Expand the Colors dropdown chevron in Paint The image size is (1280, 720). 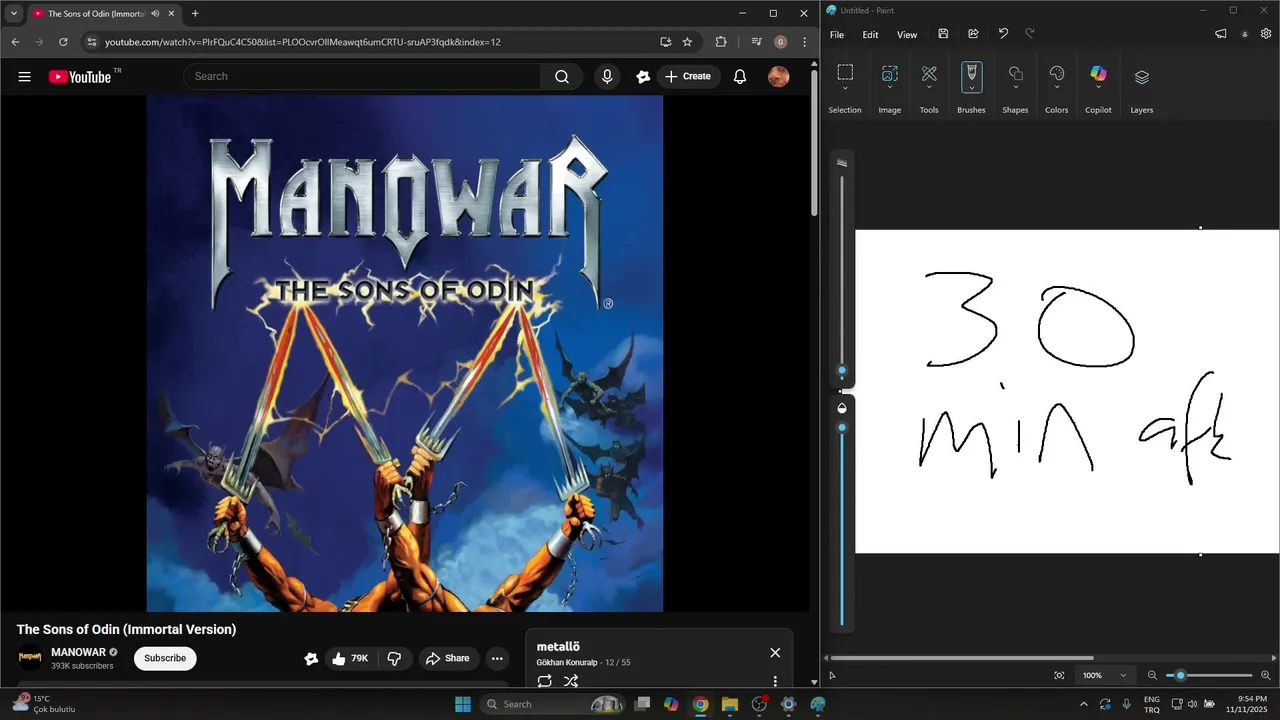tap(1057, 88)
